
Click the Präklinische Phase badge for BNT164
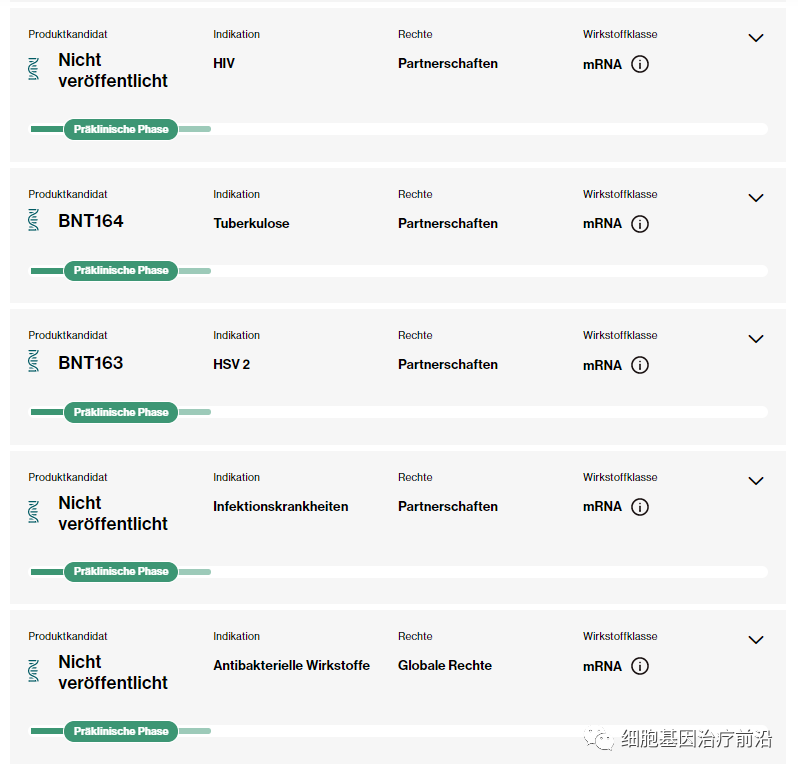[x=121, y=271]
